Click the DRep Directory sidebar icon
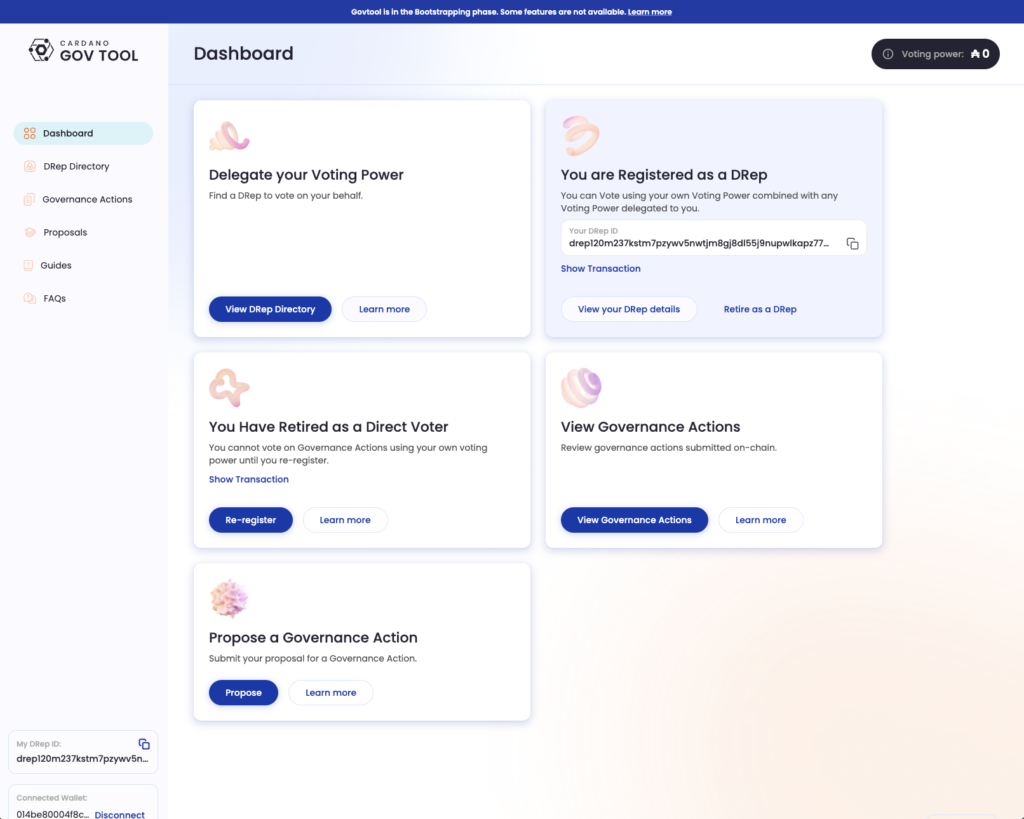Image resolution: width=1024 pixels, height=819 pixels. pyautogui.click(x=30, y=166)
